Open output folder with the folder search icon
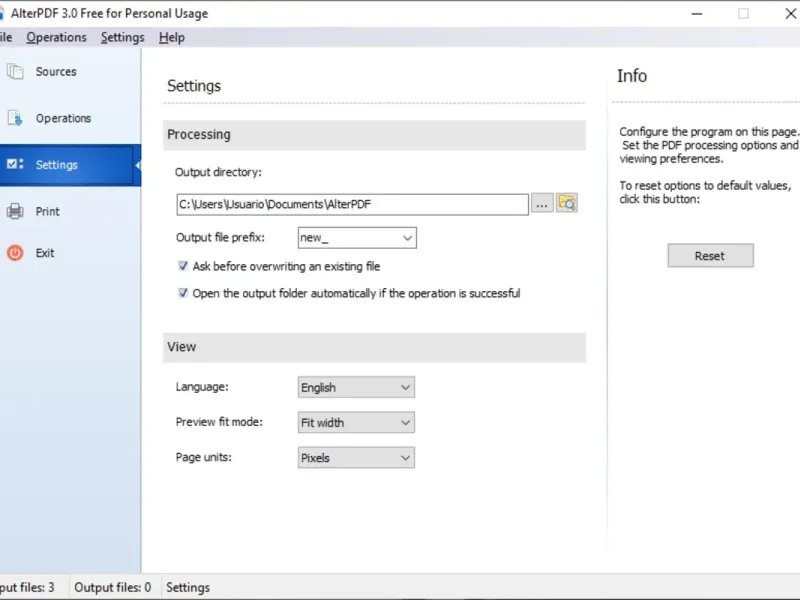Screen dimensions: 800x600 (567, 204)
